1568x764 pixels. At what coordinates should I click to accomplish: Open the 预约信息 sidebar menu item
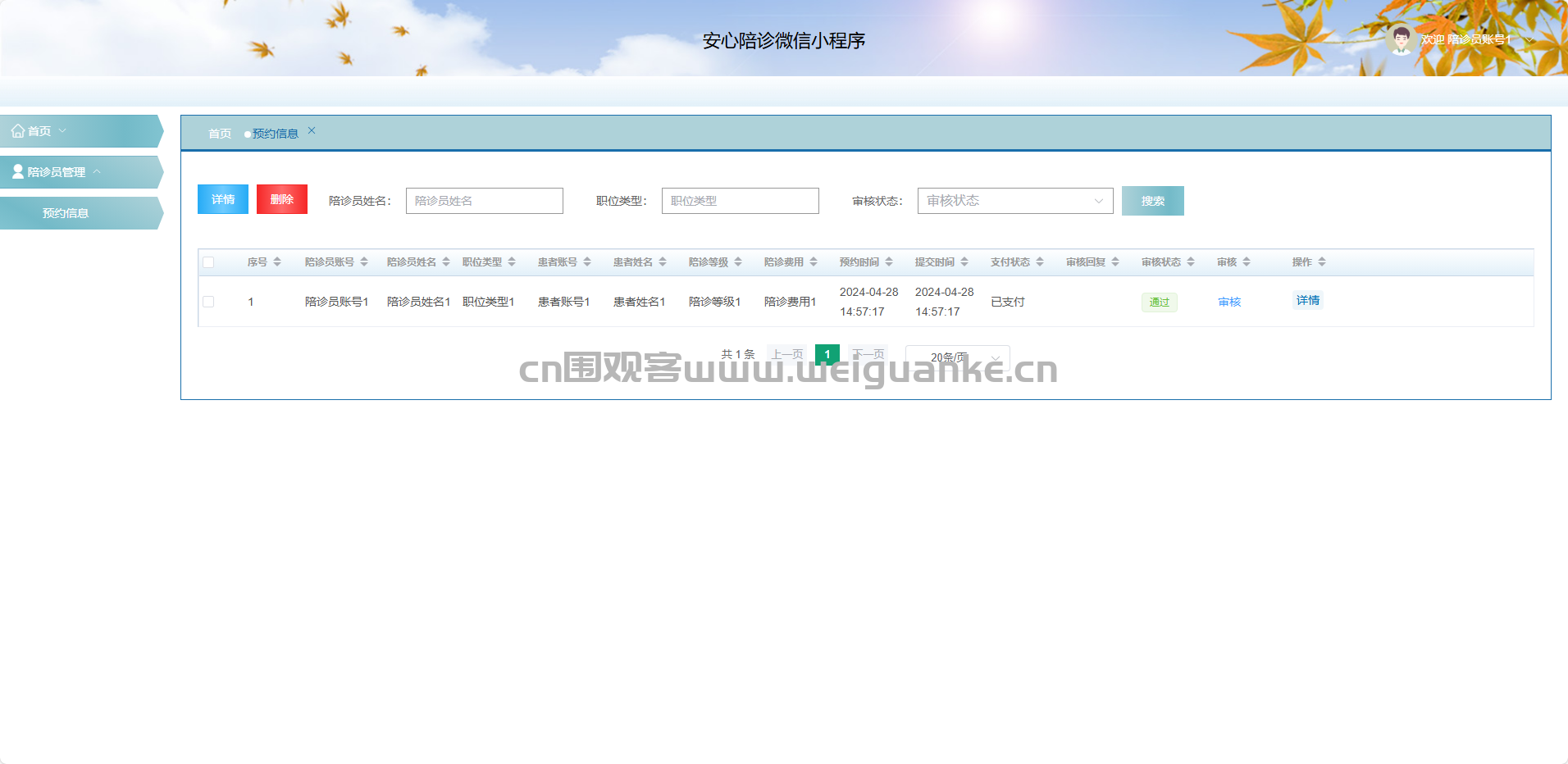pyautogui.click(x=66, y=213)
